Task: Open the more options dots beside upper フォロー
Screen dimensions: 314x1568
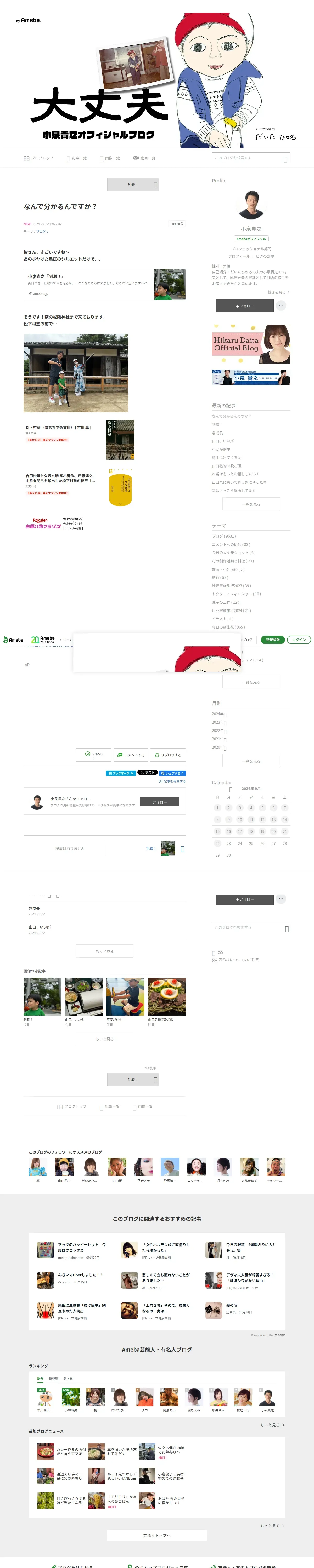Action: (281, 305)
